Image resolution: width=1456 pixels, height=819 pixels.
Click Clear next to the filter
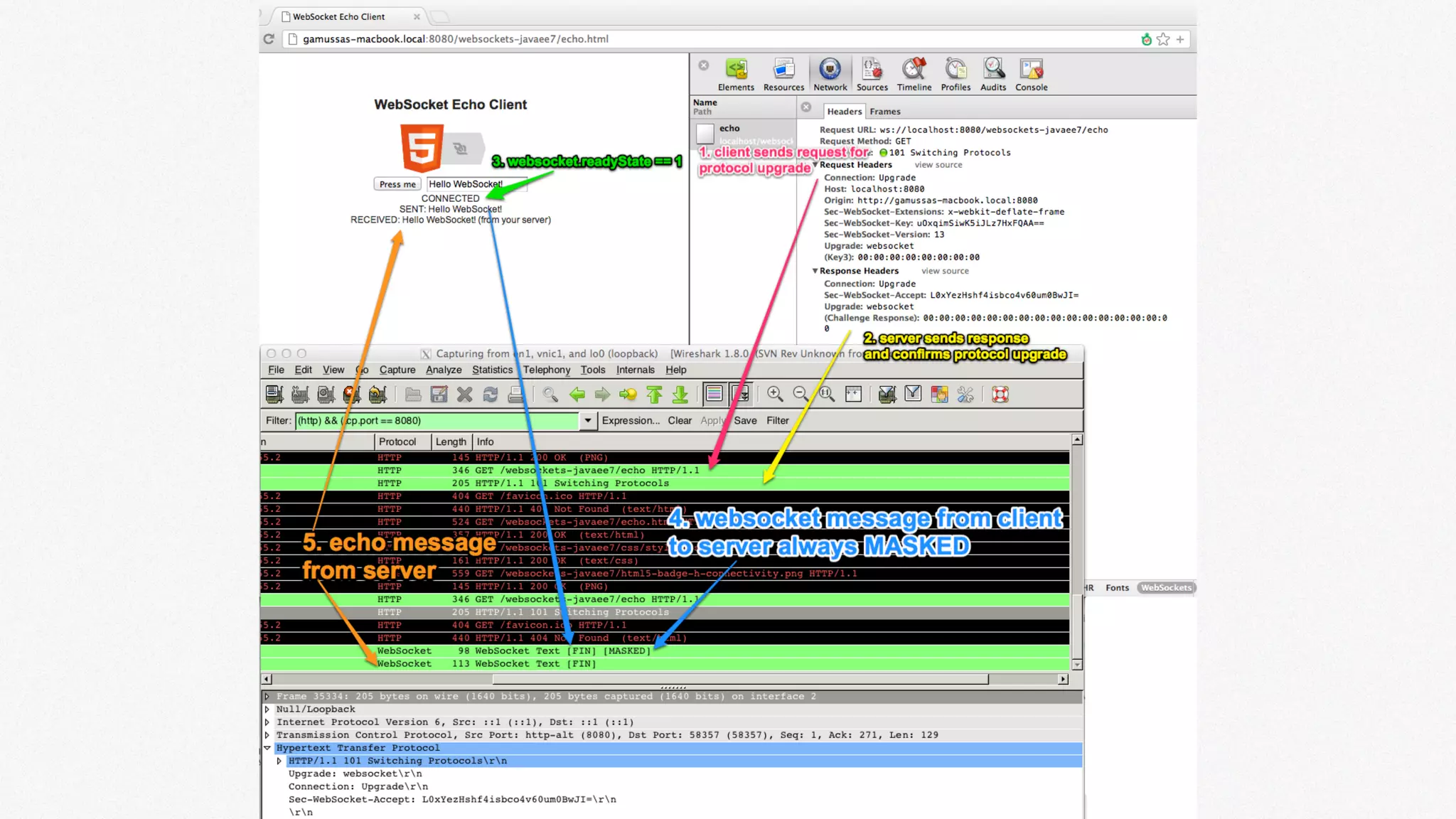679,420
